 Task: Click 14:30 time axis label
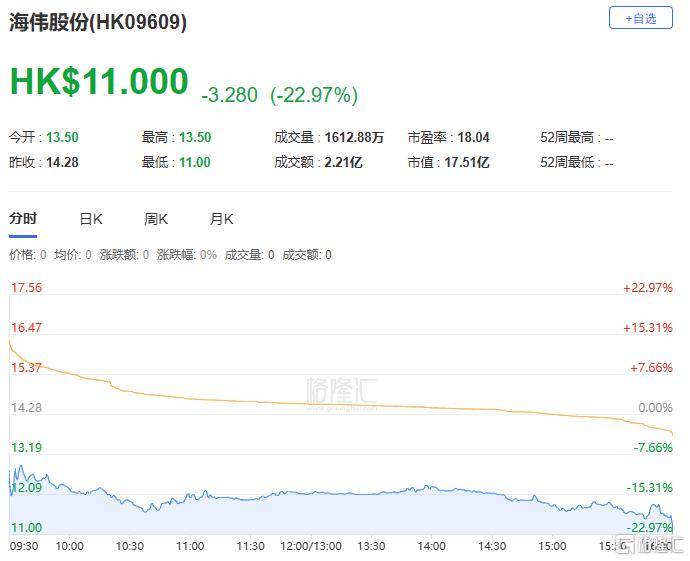492,546
